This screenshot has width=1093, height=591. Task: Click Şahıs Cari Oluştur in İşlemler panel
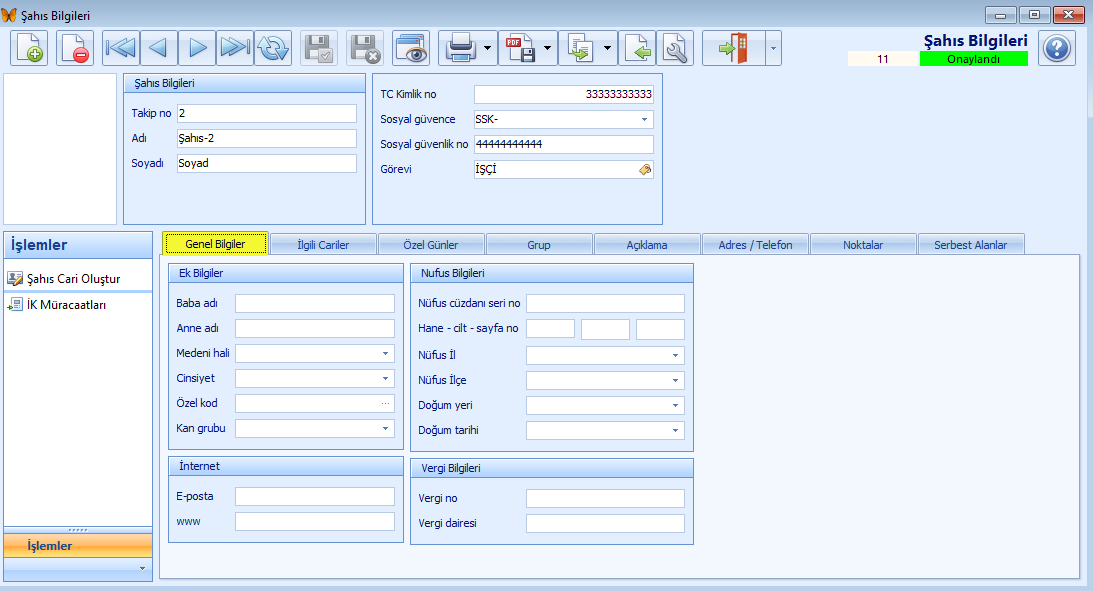tap(72, 279)
